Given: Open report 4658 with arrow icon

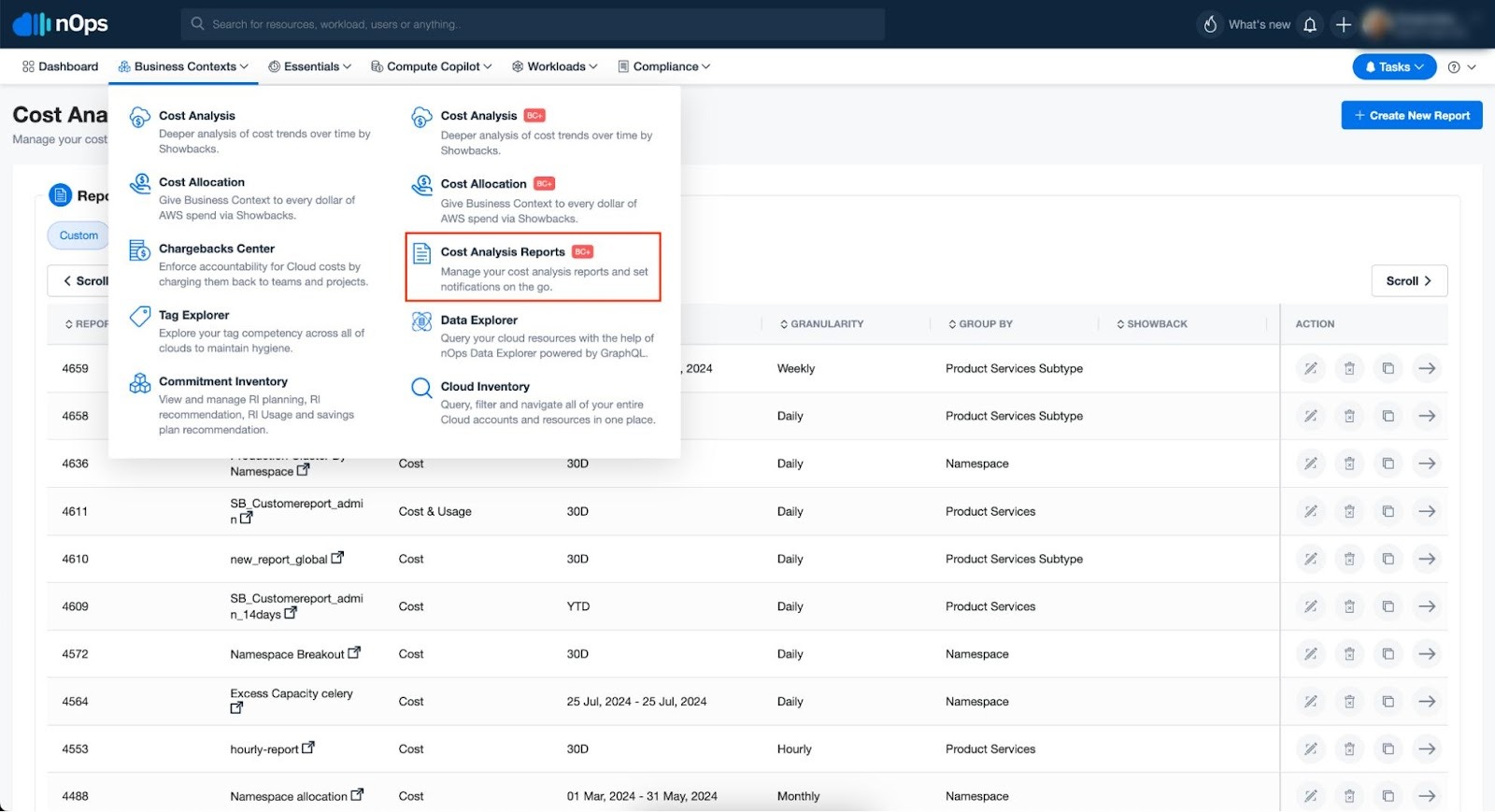Looking at the screenshot, I should point(1427,416).
